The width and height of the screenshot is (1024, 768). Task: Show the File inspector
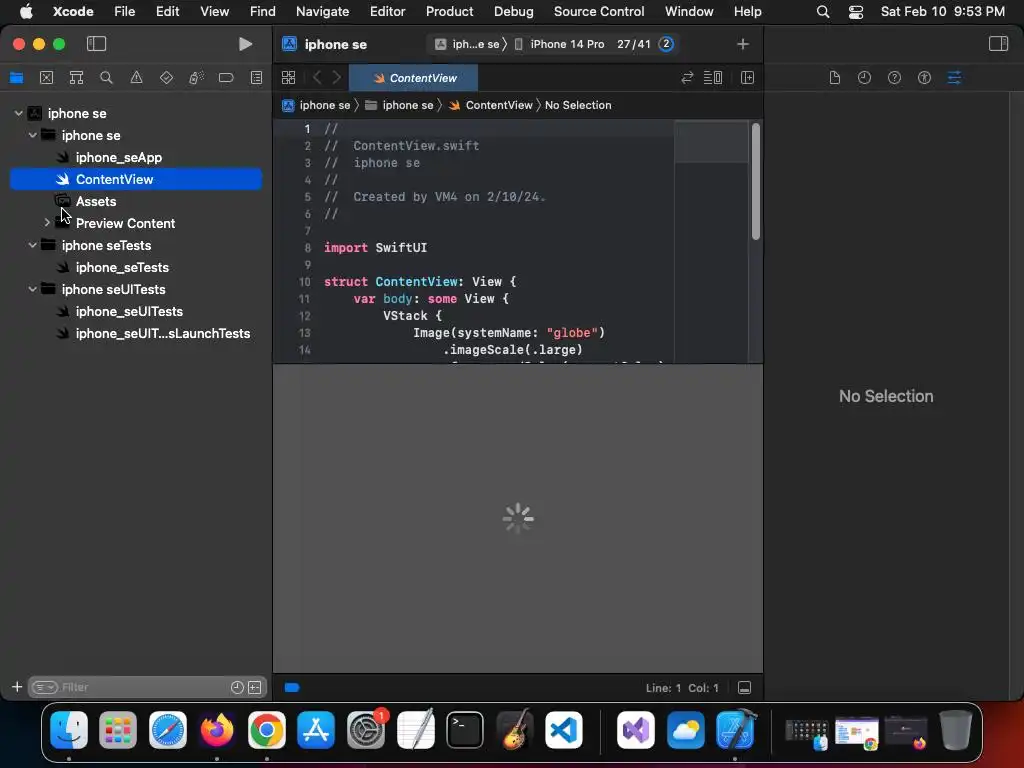(x=835, y=78)
